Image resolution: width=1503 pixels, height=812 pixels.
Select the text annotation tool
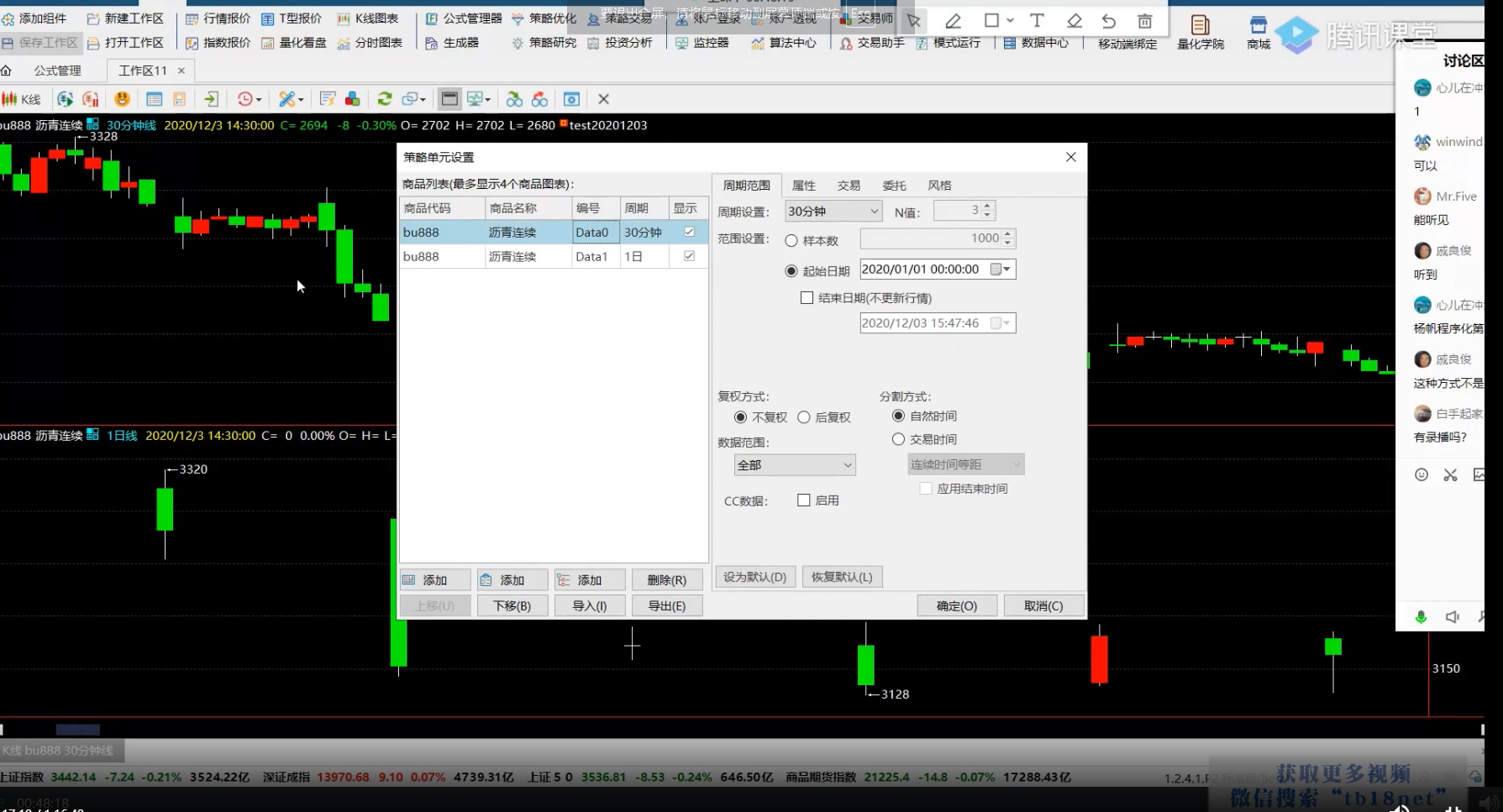tap(1037, 21)
